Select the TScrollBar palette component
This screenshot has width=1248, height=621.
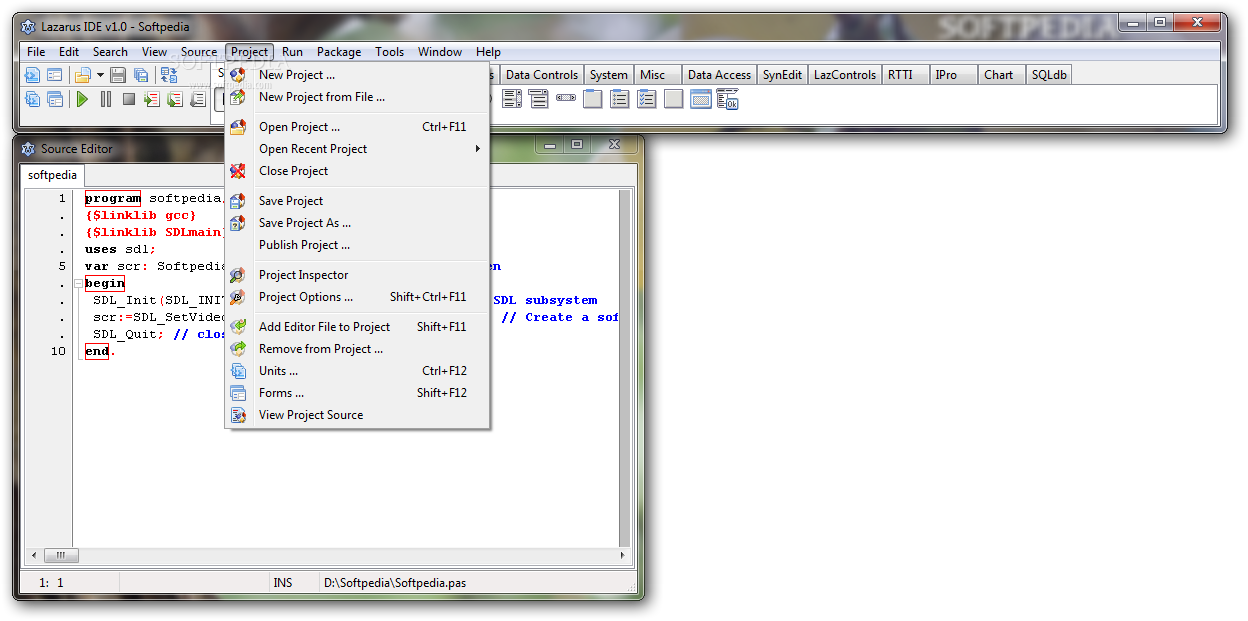click(x=566, y=99)
